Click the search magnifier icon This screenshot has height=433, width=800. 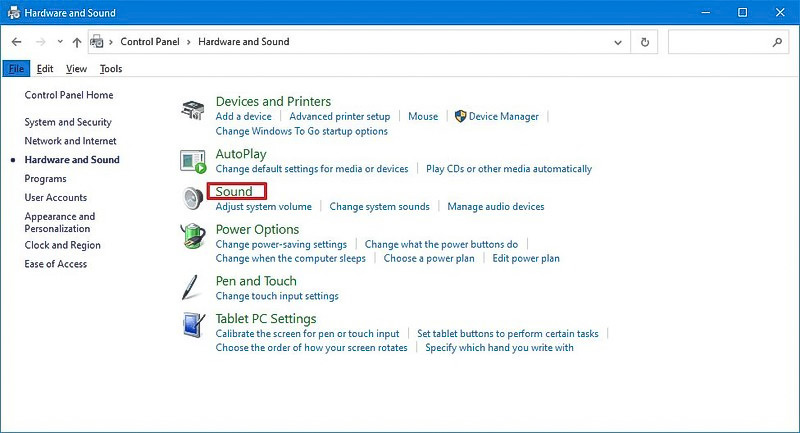(777, 42)
